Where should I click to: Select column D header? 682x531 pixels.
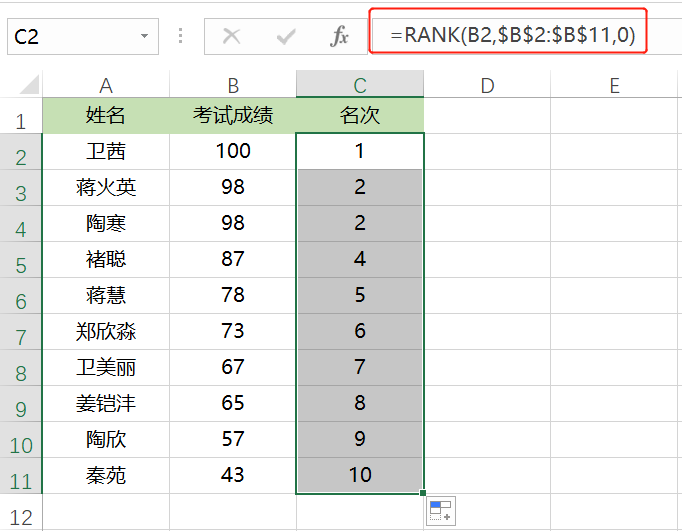coord(487,85)
